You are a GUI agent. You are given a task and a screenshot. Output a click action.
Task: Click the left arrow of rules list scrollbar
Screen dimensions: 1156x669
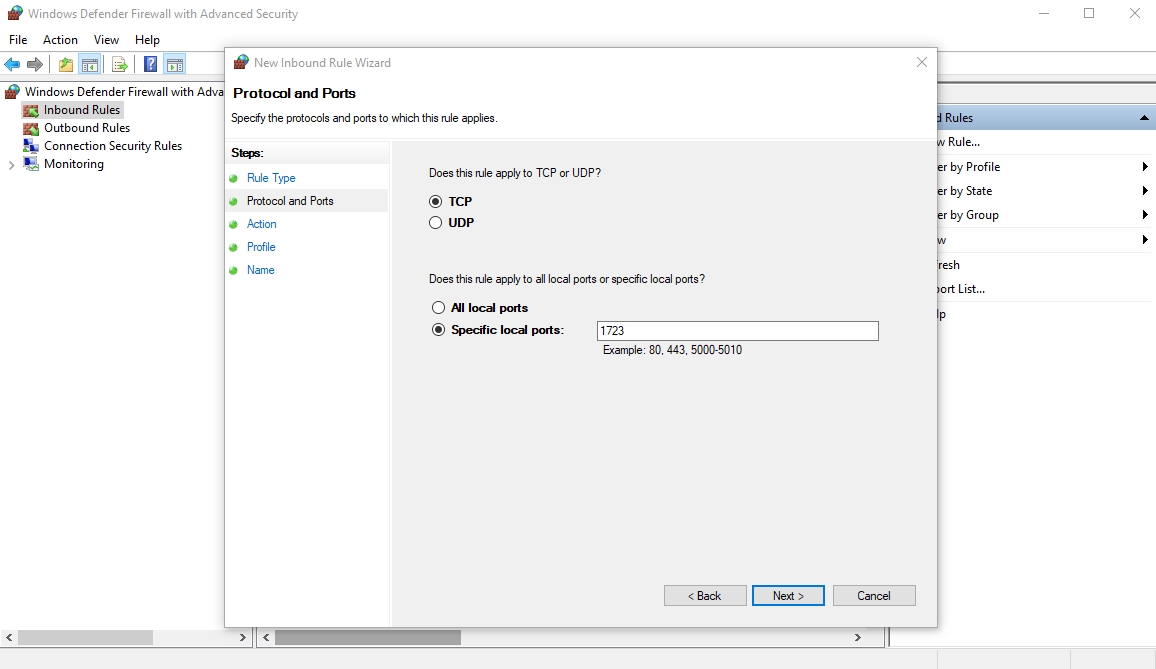tap(266, 637)
